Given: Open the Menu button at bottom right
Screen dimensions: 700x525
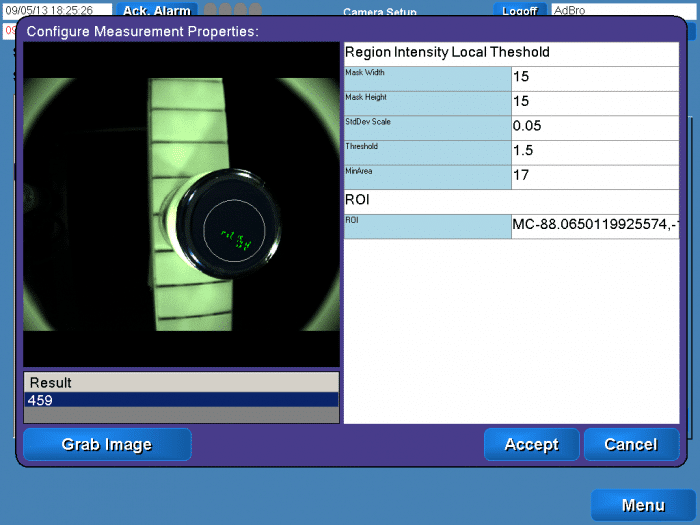Looking at the screenshot, I should (x=642, y=505).
